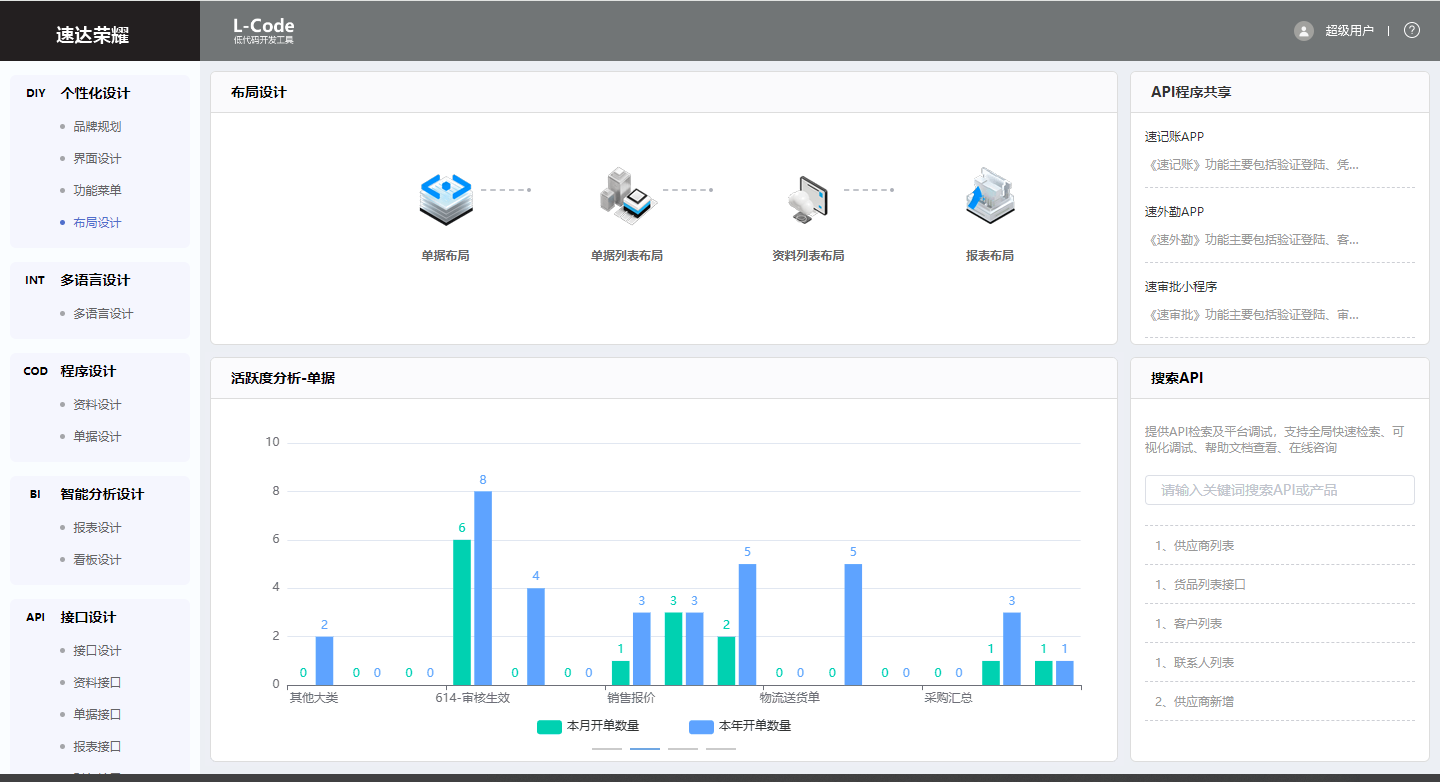Open the 速记账APP shared program link
This screenshot has width=1440, height=782.
click(x=1175, y=137)
